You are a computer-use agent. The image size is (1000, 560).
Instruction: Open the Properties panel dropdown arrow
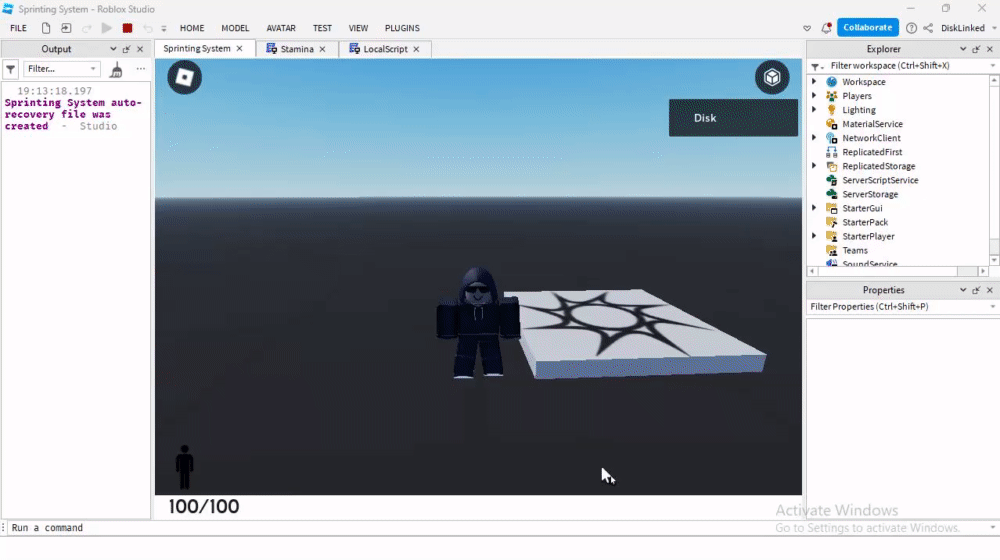pyautogui.click(x=963, y=290)
